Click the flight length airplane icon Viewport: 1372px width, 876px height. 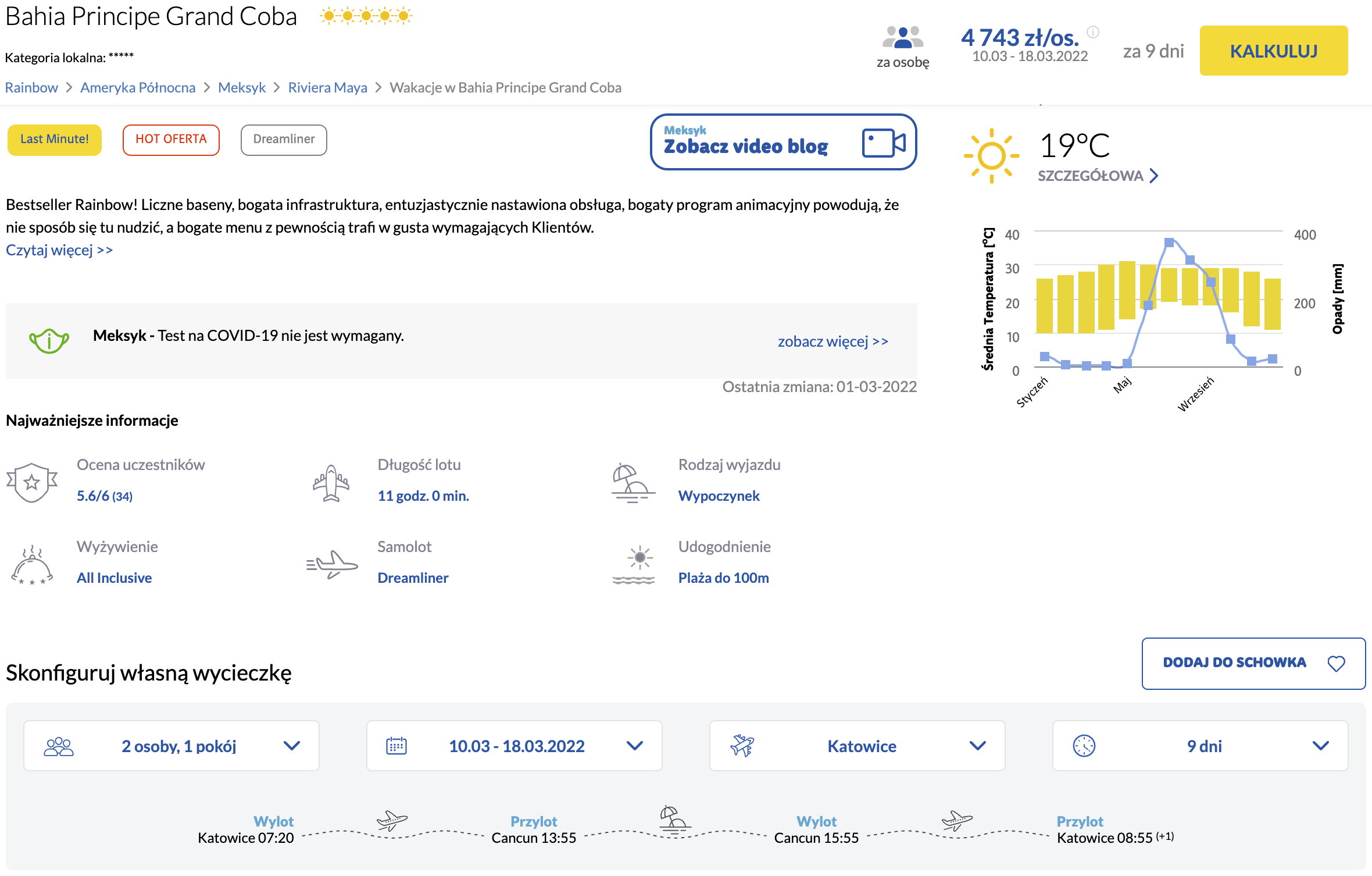coord(331,483)
